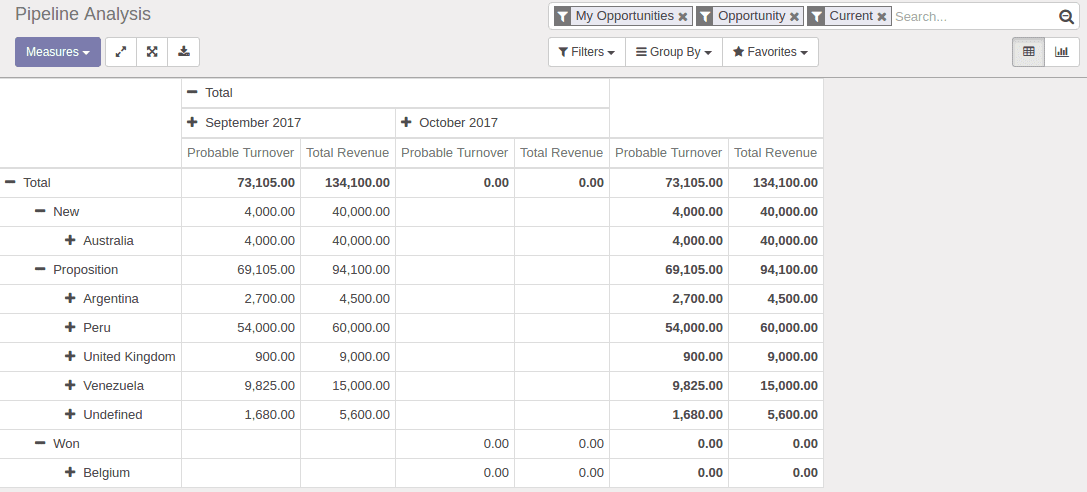The image size is (1087, 492).
Task: Switch to pivot table view
Action: [x=1029, y=52]
